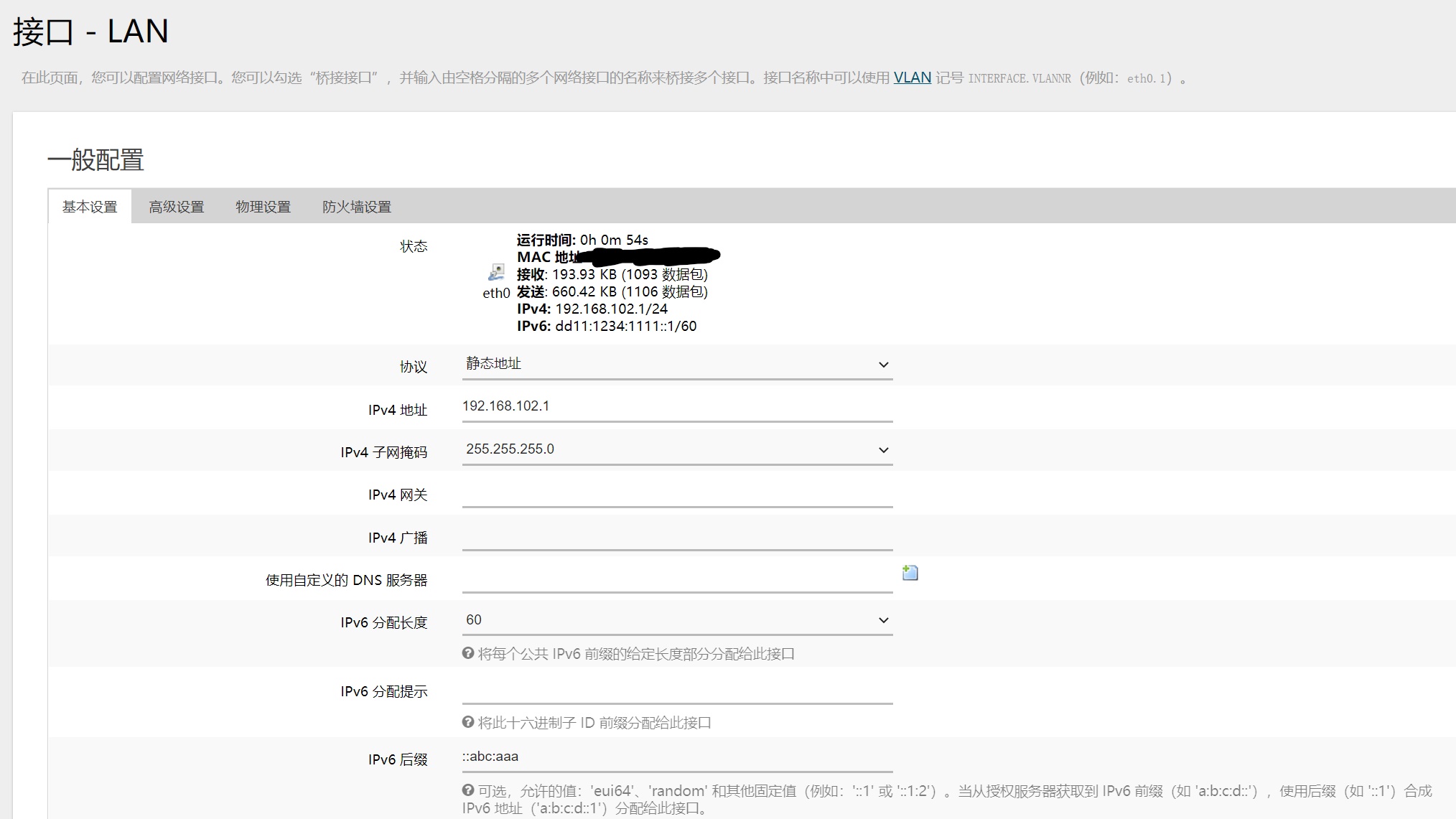Click help icon beside IPv6 分配提示 description
This screenshot has height=819, width=1456.
click(x=467, y=722)
